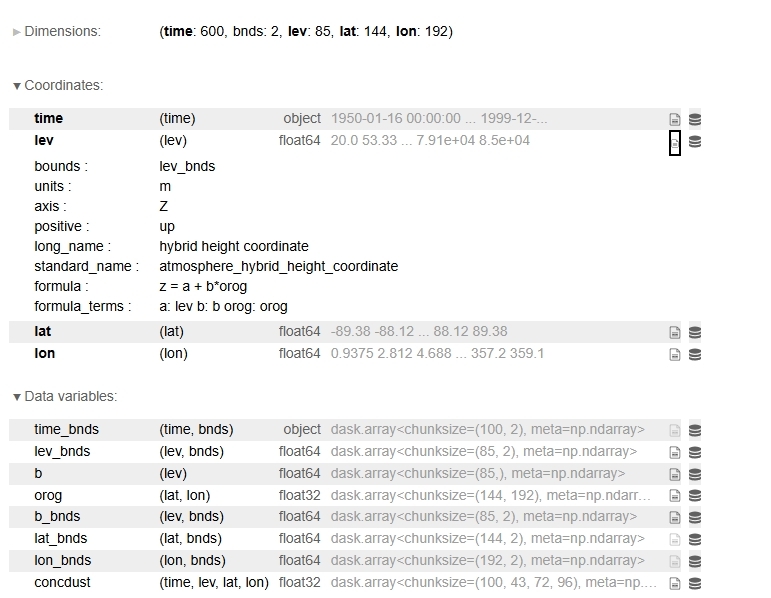Collapse the lev attributes file icon
The height and width of the screenshot is (598, 771).
(x=674, y=142)
